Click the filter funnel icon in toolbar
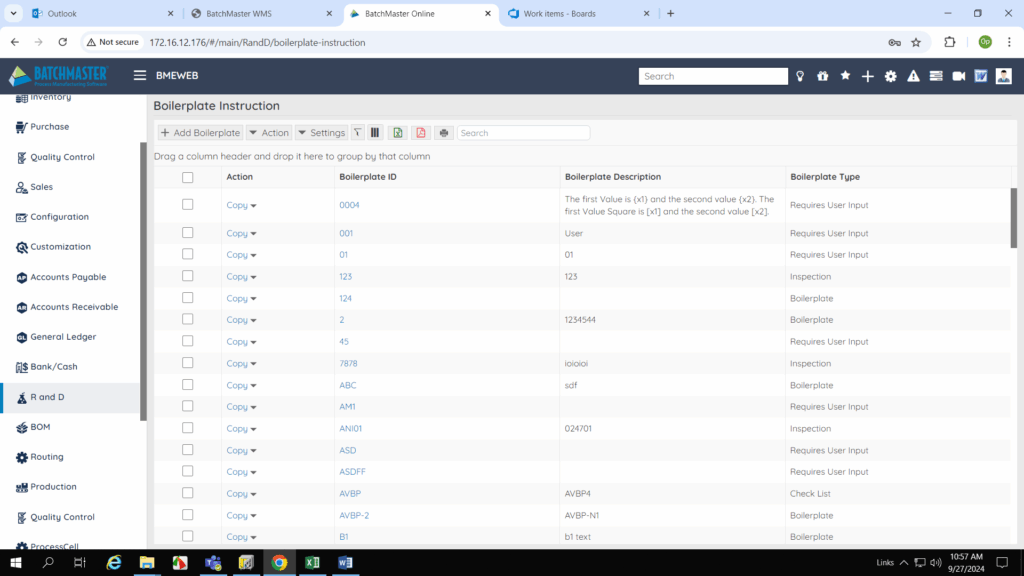This screenshot has height=576, width=1024. pyautogui.click(x=357, y=133)
